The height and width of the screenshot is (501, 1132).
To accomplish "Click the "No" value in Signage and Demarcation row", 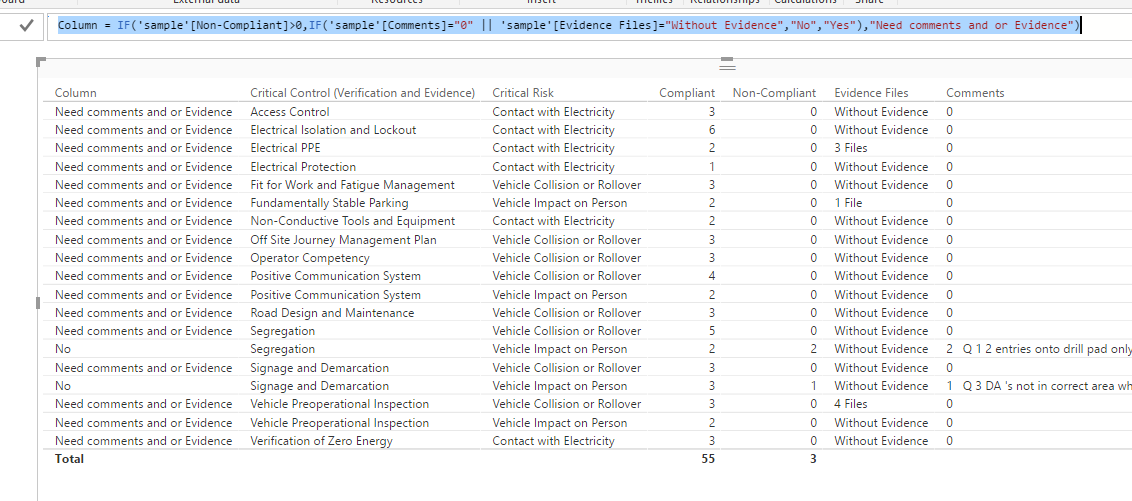I will pyautogui.click(x=62, y=386).
